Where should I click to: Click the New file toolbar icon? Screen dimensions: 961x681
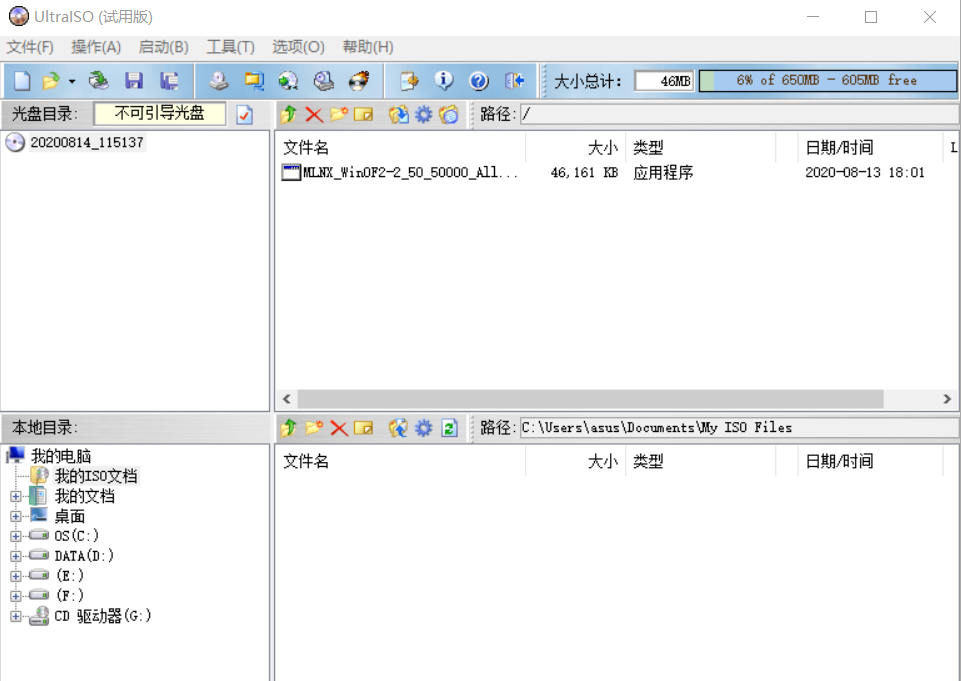pos(21,81)
